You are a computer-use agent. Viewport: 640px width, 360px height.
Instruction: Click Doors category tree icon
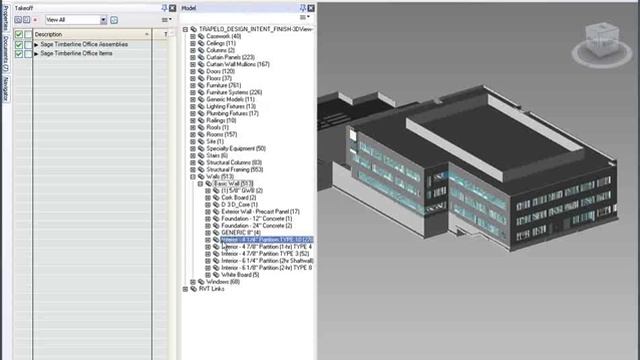coord(201,71)
